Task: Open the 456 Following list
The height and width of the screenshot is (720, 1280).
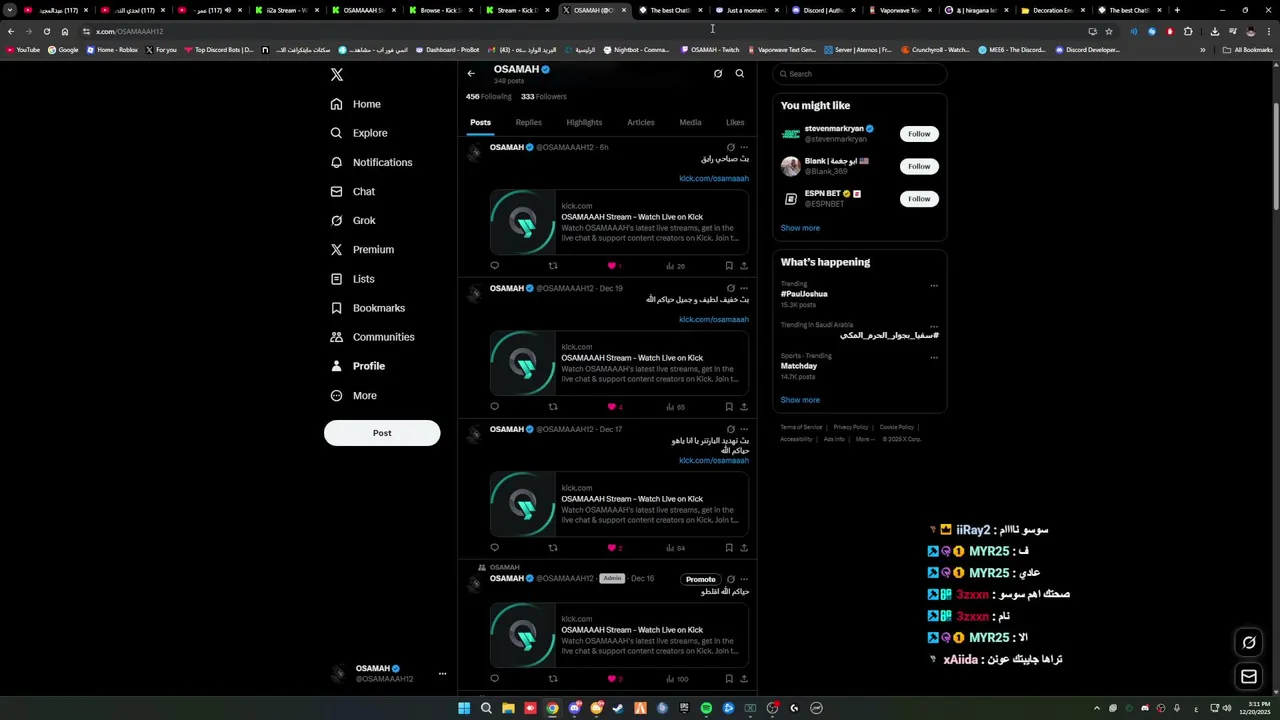Action: [x=489, y=97]
